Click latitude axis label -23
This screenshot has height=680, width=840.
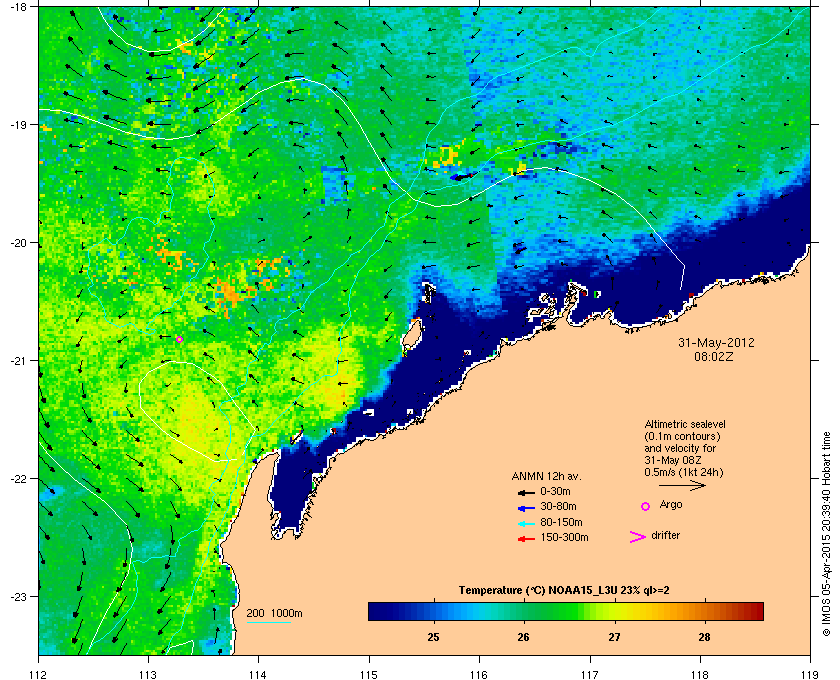18,596
